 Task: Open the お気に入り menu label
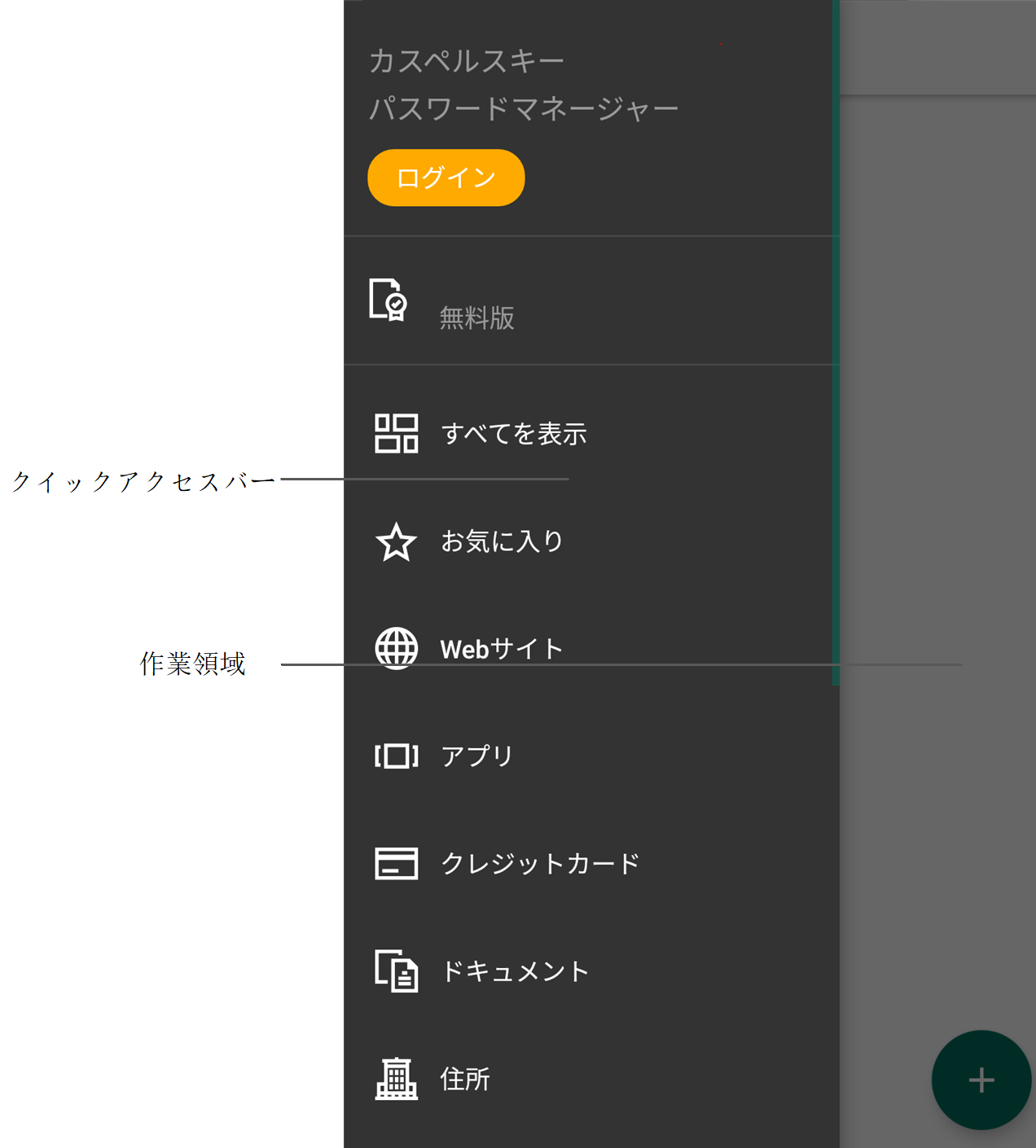pyautogui.click(x=502, y=541)
